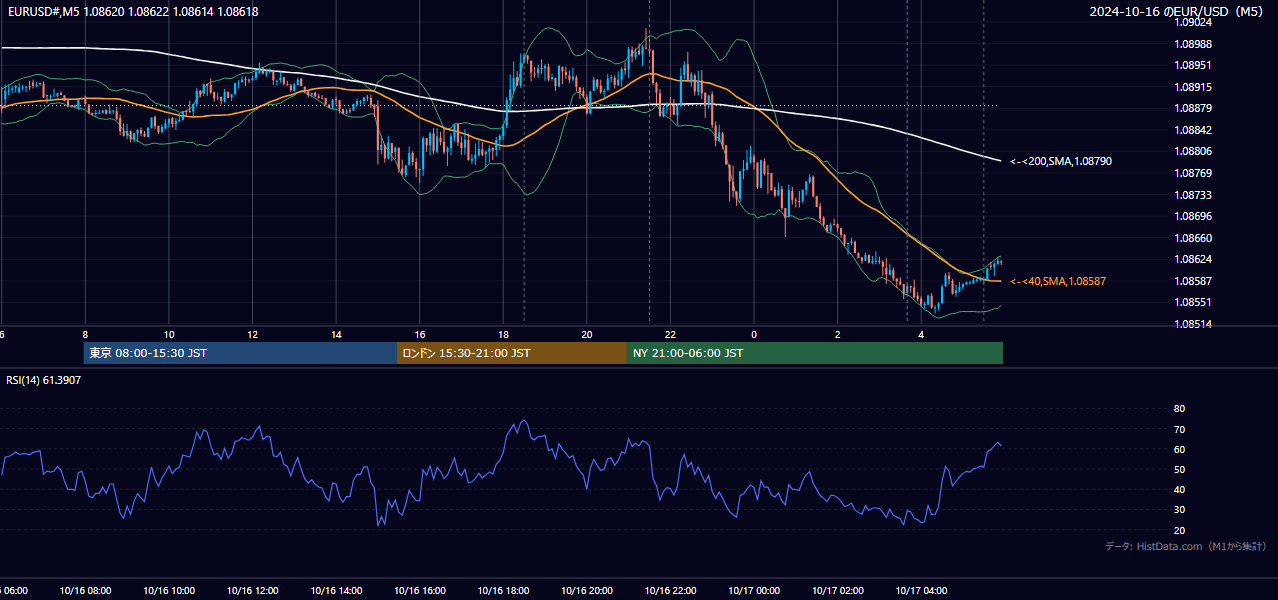Click price axis label 1.08915

[1193, 87]
